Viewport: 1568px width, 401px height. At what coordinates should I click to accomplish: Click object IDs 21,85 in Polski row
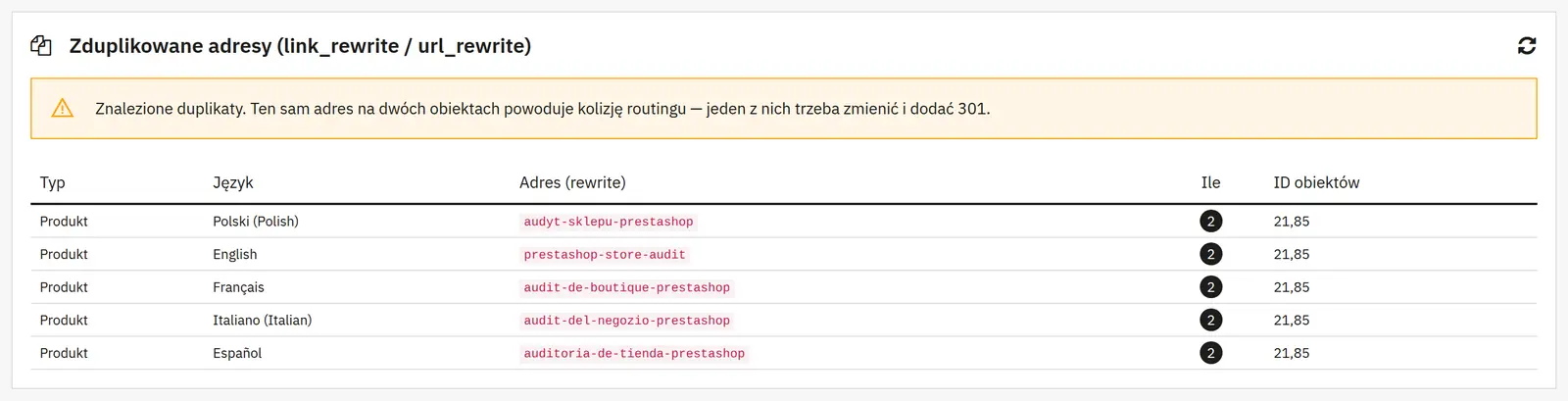1292,222
